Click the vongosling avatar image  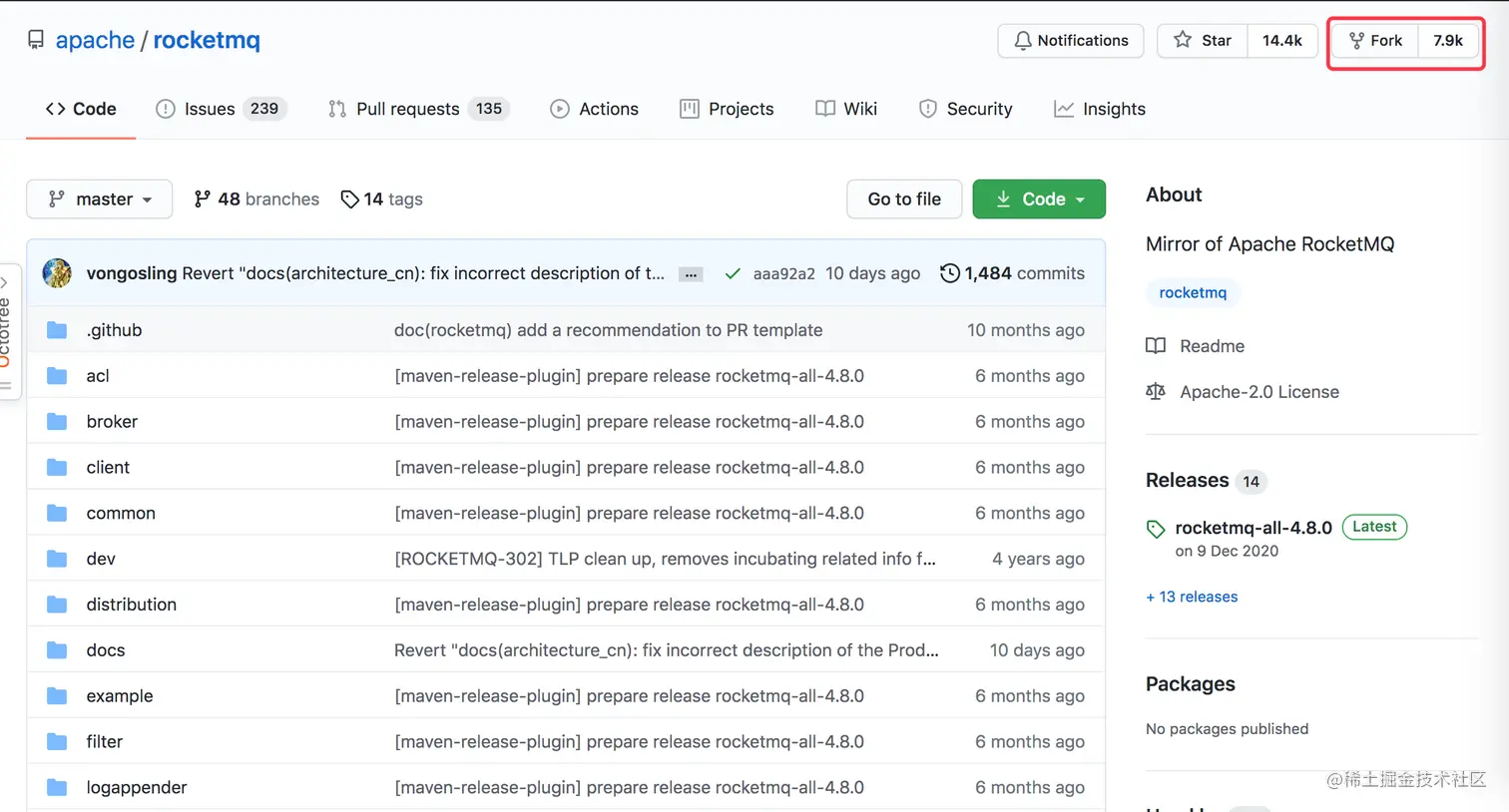coord(57,273)
